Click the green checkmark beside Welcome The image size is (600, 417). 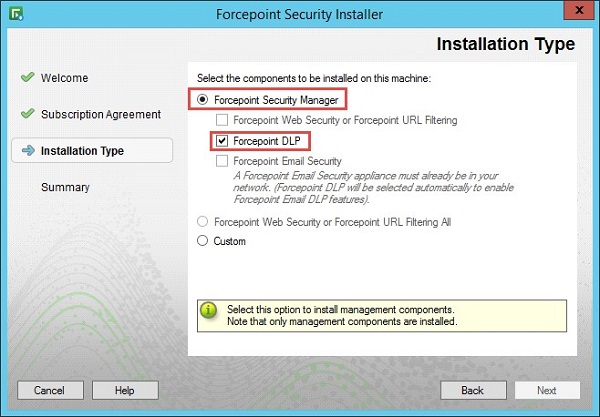tap(27, 78)
